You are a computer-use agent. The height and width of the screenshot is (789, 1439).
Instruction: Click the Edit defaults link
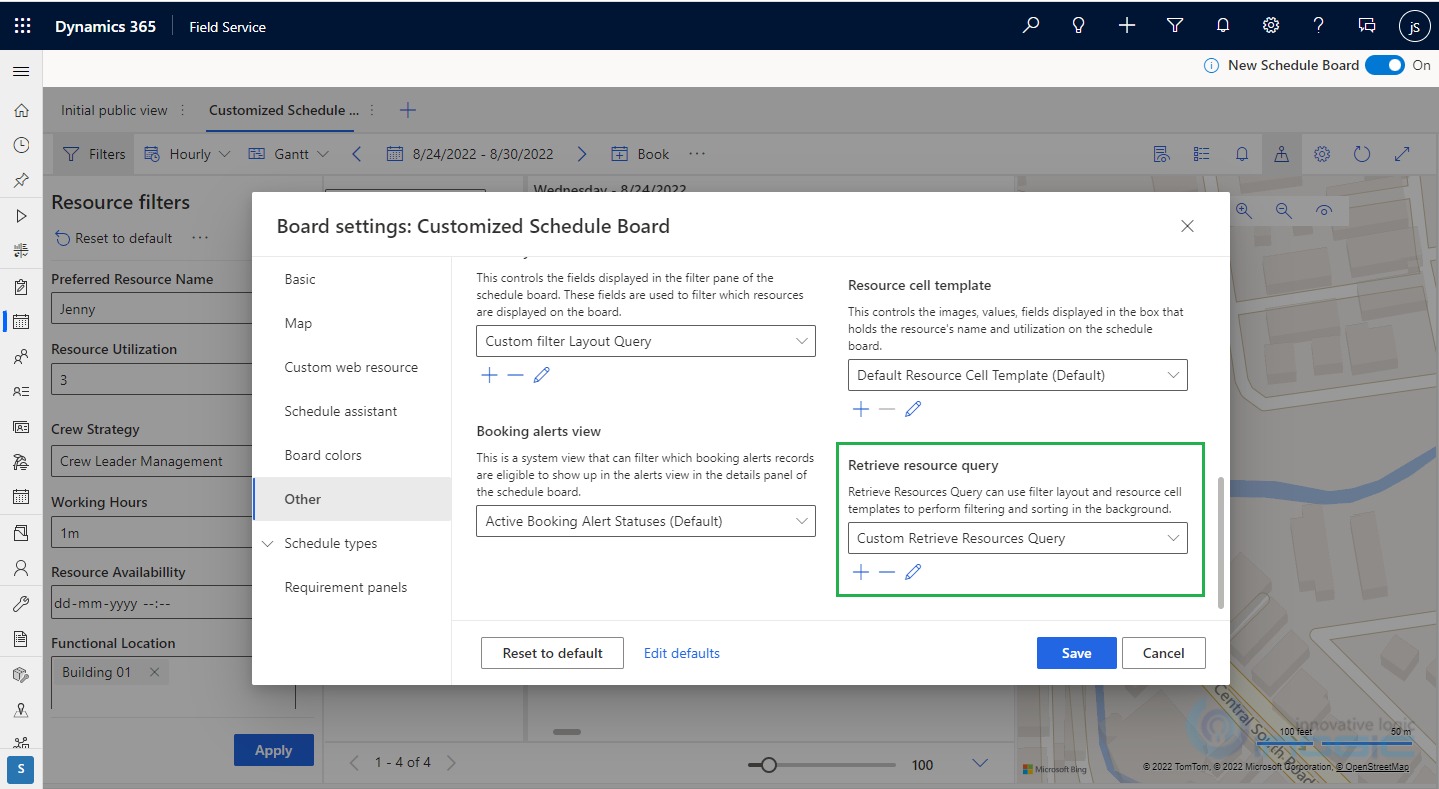681,652
